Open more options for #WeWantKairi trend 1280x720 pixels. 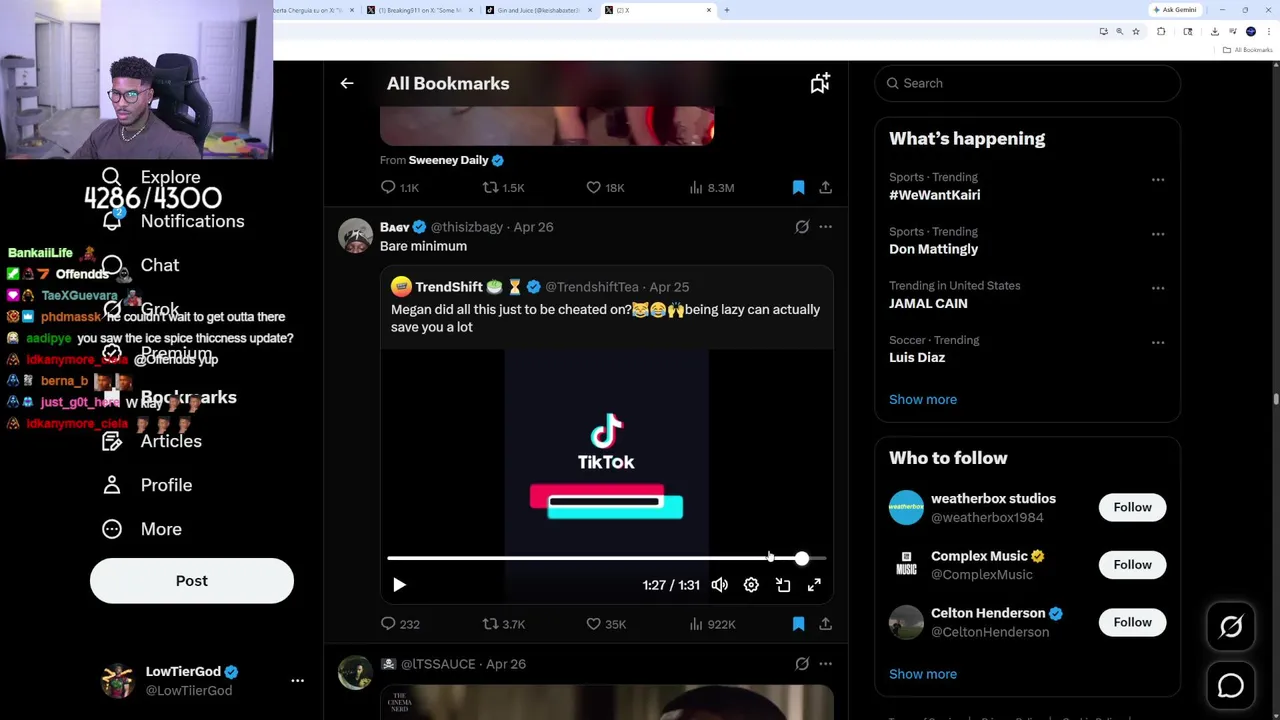(x=1158, y=180)
